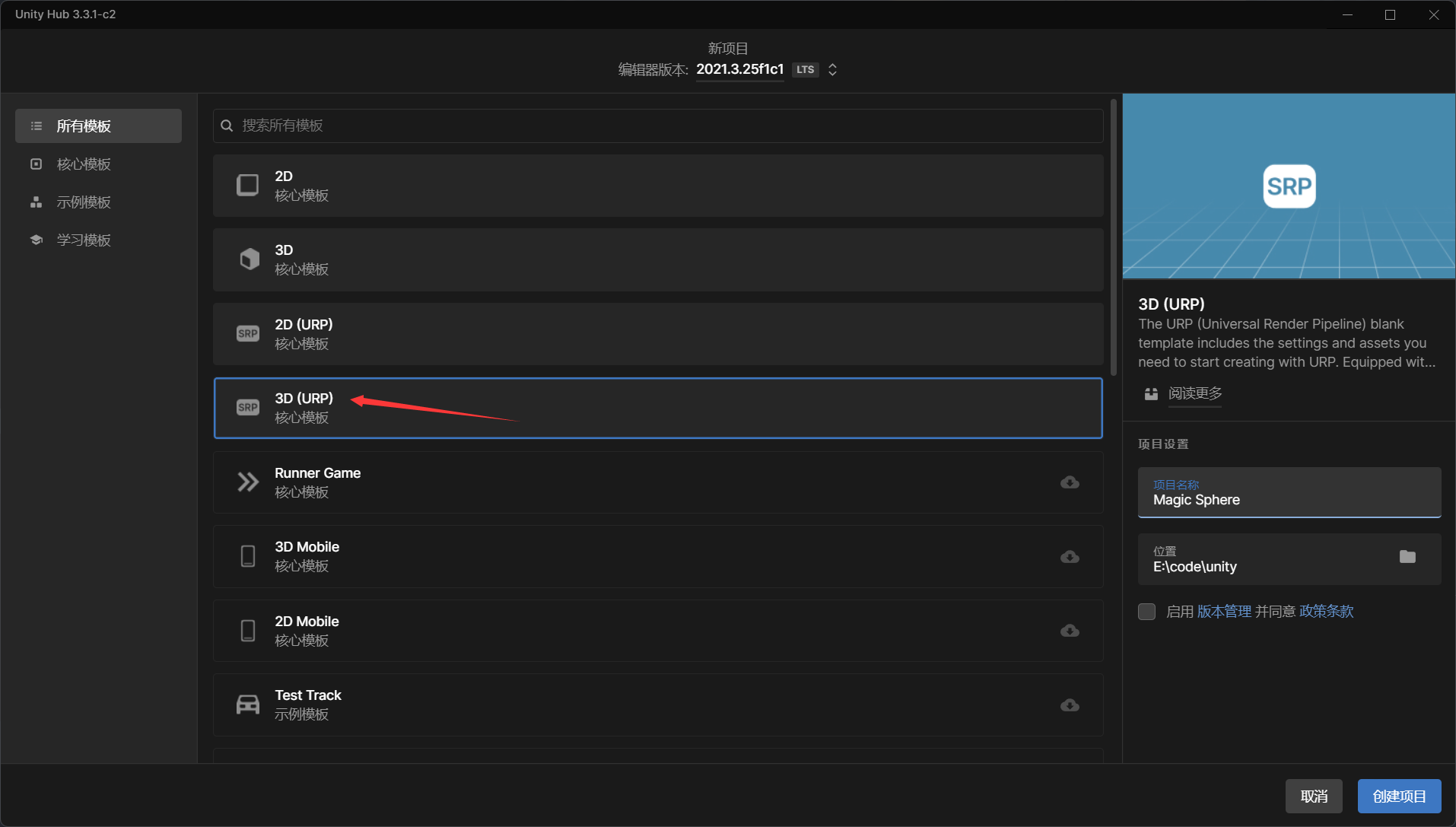The image size is (1456, 827).
Task: Switch to the 示例模板 sidebar category
Action: pyautogui.click(x=84, y=202)
